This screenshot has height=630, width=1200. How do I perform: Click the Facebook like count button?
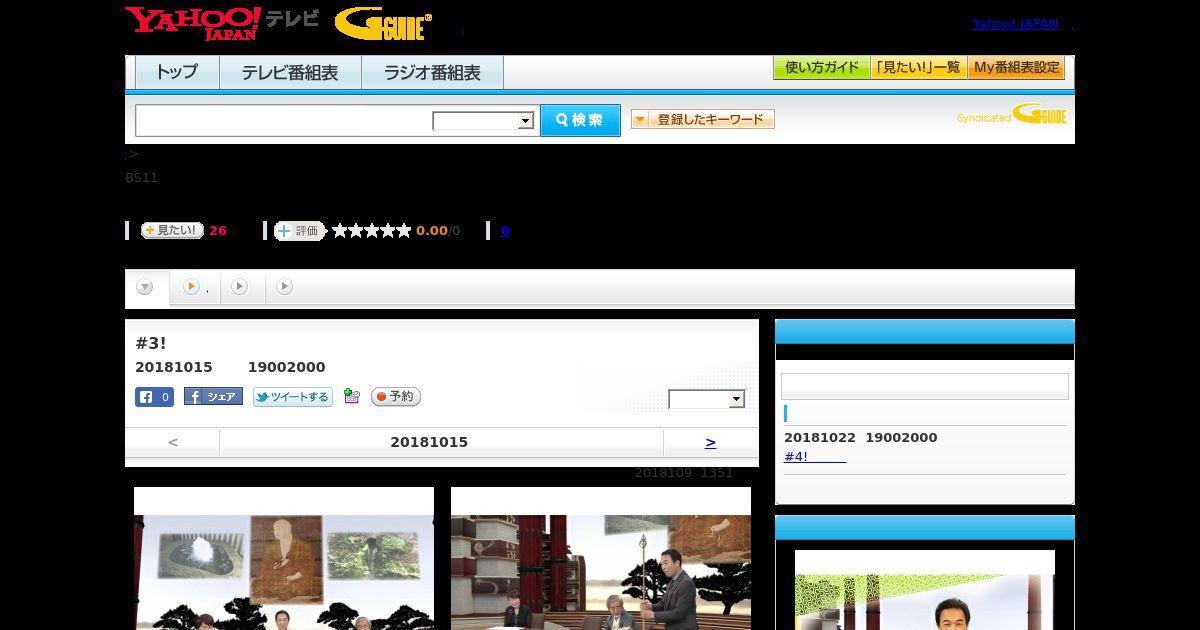pos(155,397)
